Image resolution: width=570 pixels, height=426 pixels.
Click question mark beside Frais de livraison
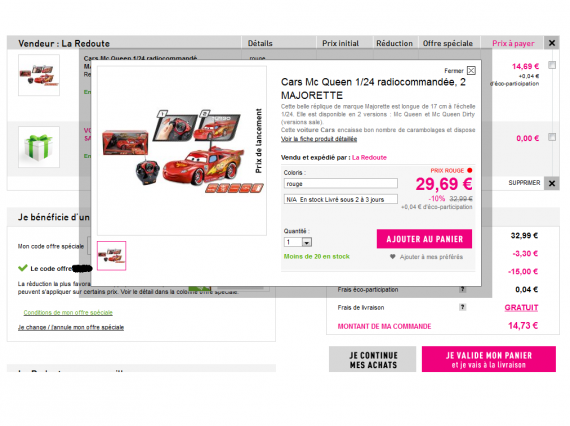pyautogui.click(x=462, y=307)
